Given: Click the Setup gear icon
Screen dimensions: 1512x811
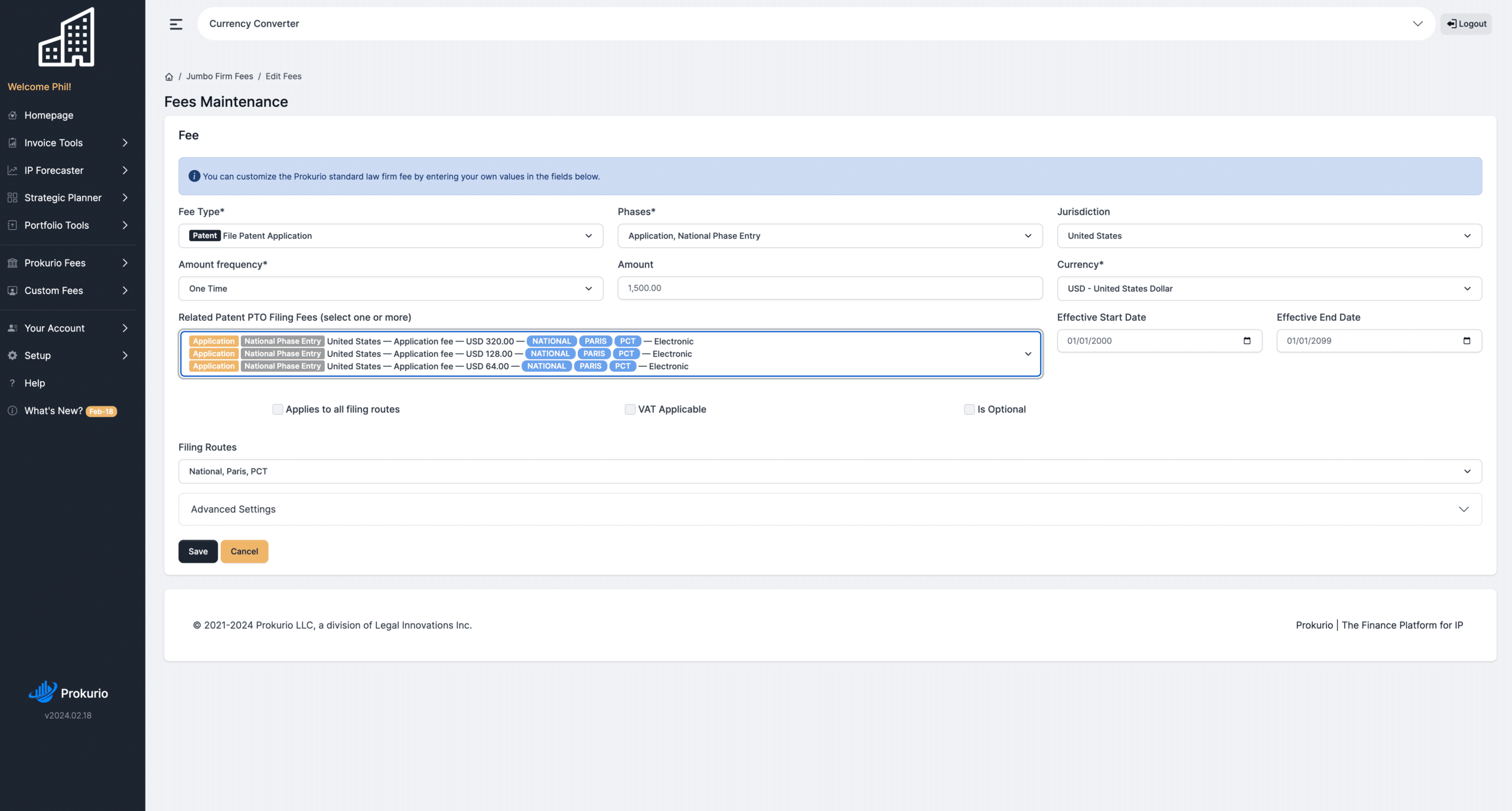Looking at the screenshot, I should 12,356.
